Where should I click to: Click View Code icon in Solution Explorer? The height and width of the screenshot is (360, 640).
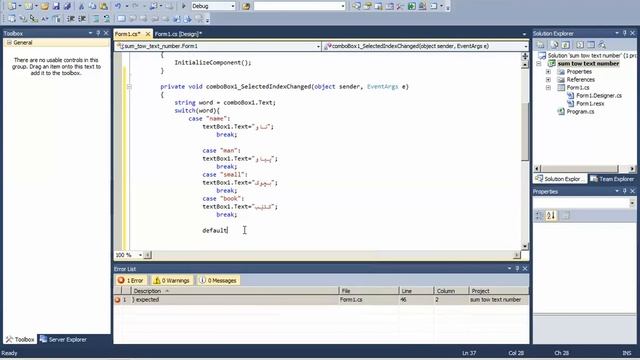click(x=580, y=44)
